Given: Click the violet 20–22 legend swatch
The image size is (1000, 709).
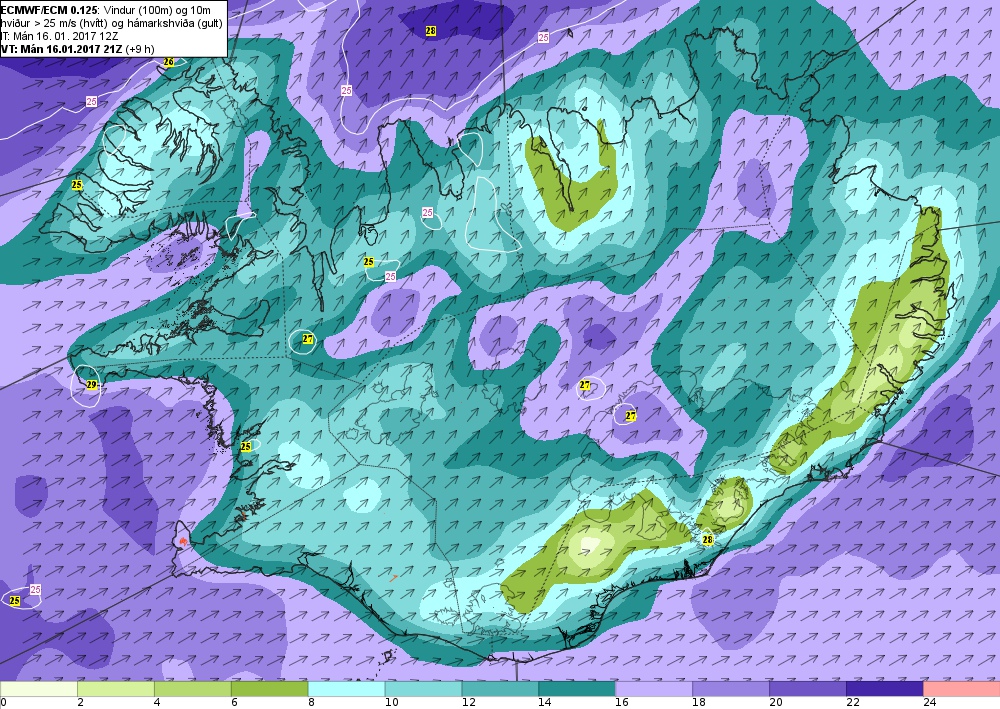Looking at the screenshot, I should coord(807,689).
